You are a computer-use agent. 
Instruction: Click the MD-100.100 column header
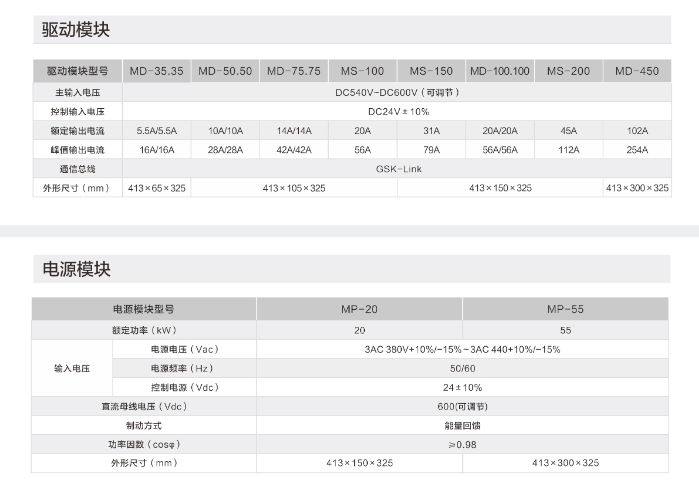(x=500, y=71)
